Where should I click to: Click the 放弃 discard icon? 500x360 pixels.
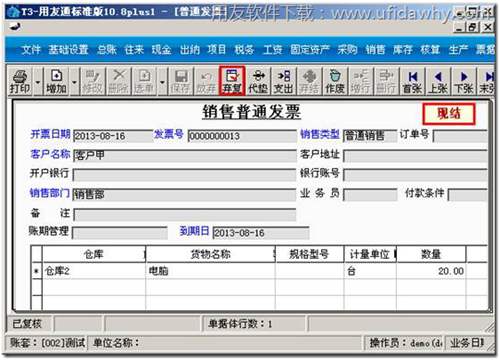(x=206, y=81)
